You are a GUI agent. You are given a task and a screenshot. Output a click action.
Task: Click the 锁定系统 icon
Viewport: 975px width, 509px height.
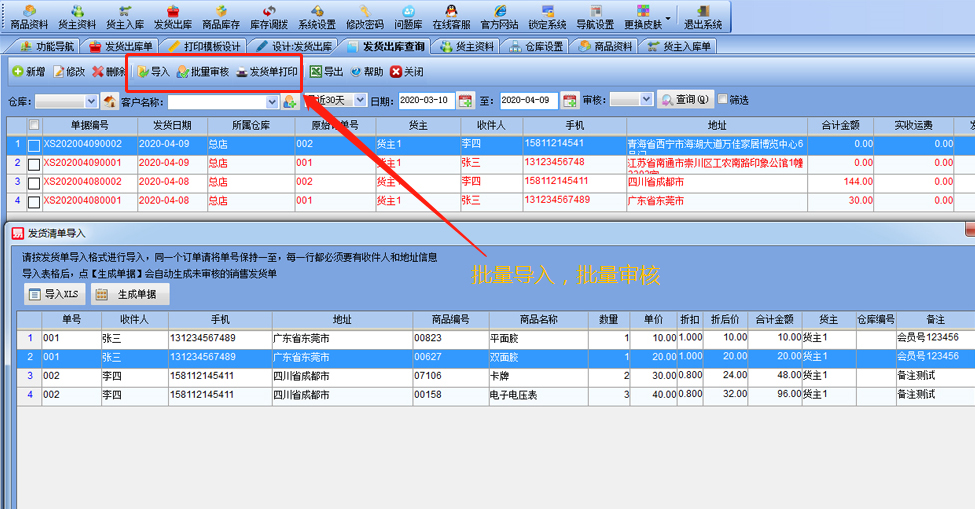pyautogui.click(x=547, y=16)
